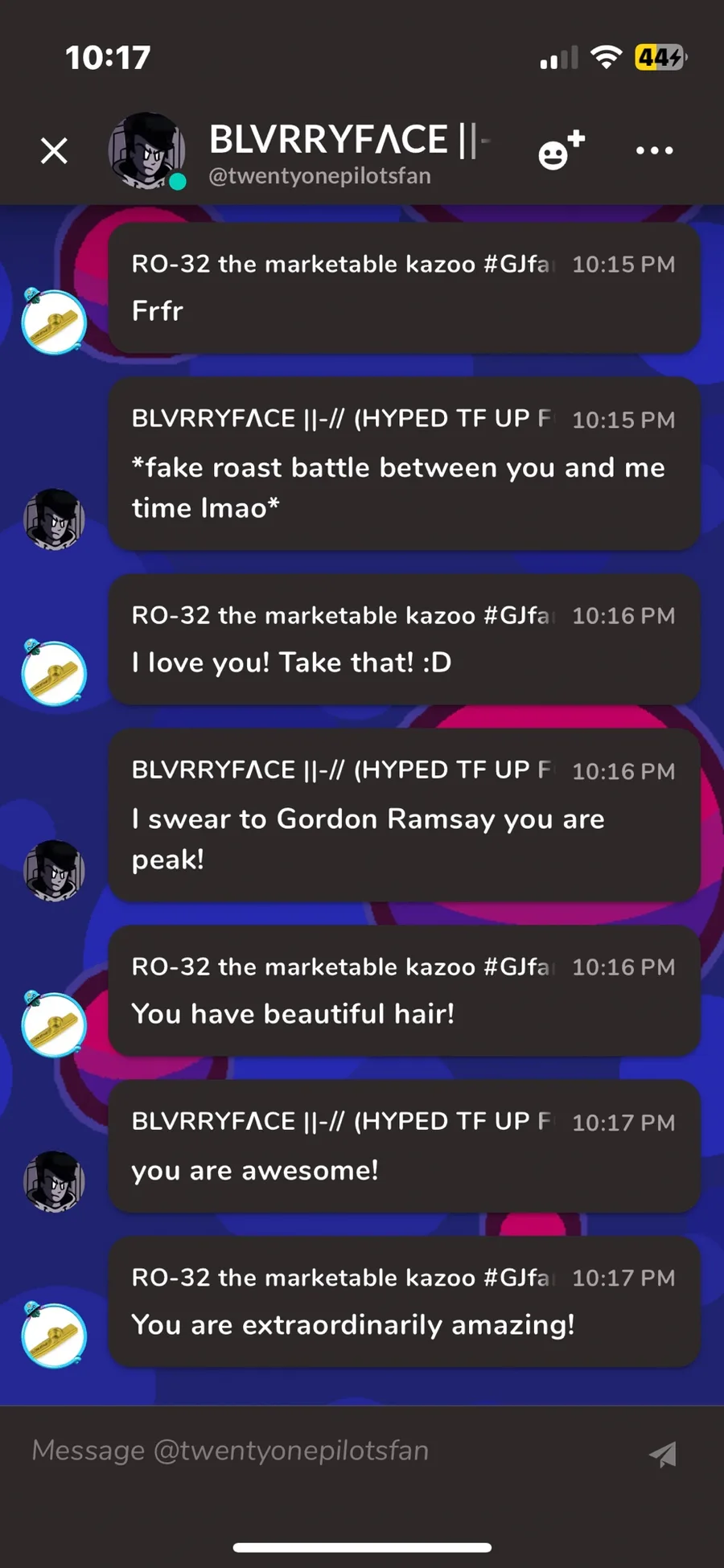The width and height of the screenshot is (724, 1568).
Task: Tap BLVRRYFACE avatar beside fake roast message
Action: 54,519
